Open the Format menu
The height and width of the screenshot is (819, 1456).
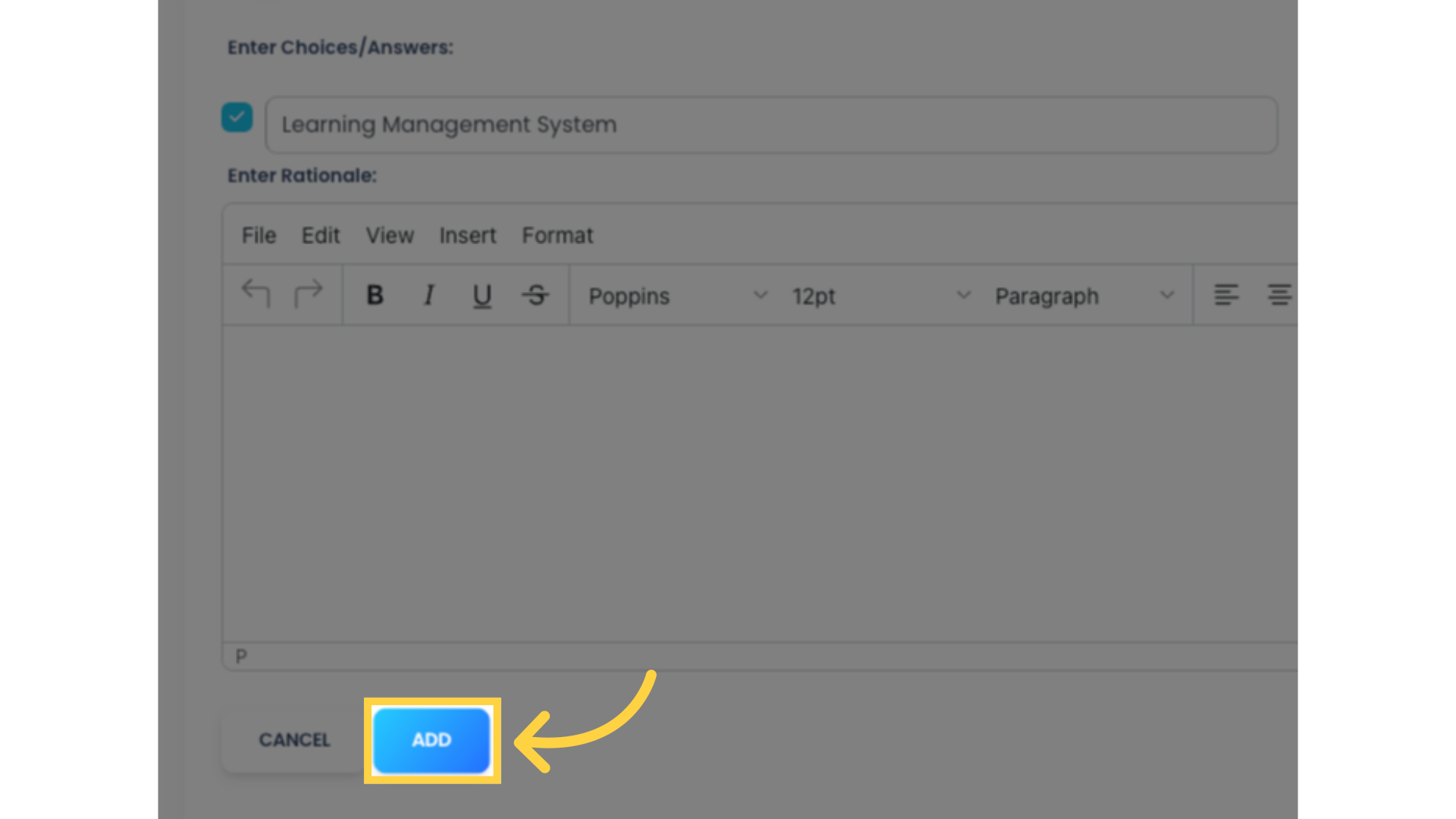pos(558,235)
